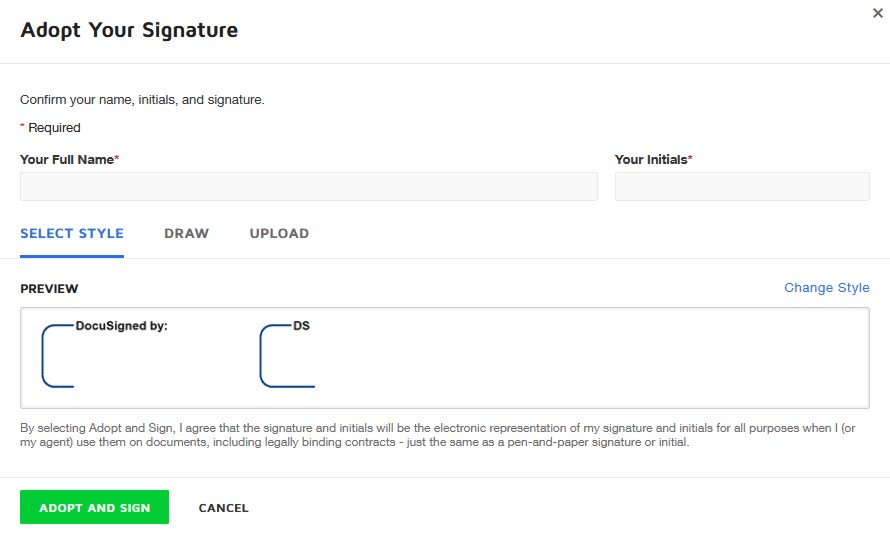Click the Your Full Name input field
The image size is (890, 535).
[x=308, y=187]
